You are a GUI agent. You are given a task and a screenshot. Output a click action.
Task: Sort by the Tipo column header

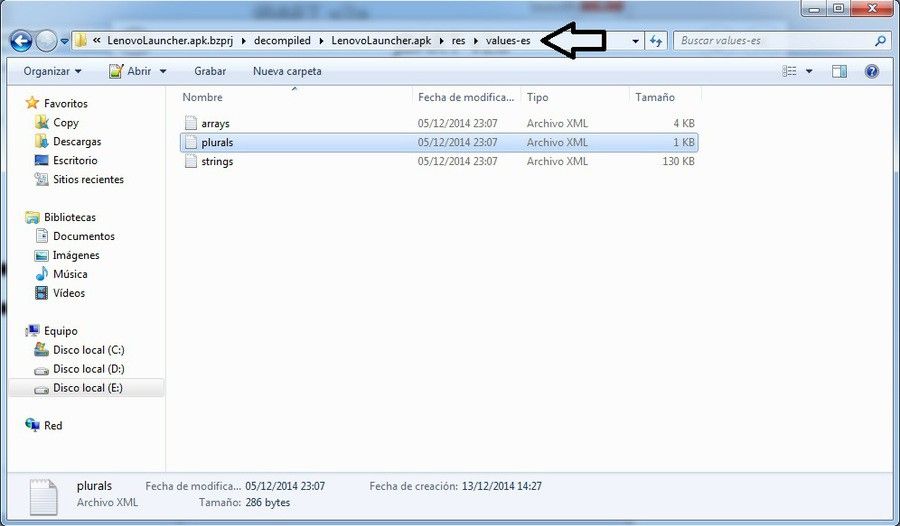click(x=538, y=97)
